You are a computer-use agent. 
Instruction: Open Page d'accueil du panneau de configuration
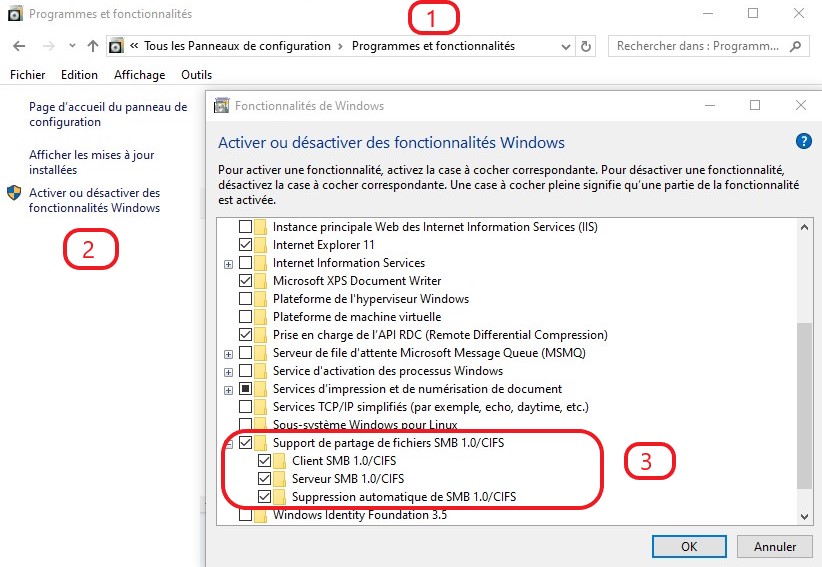pos(108,114)
